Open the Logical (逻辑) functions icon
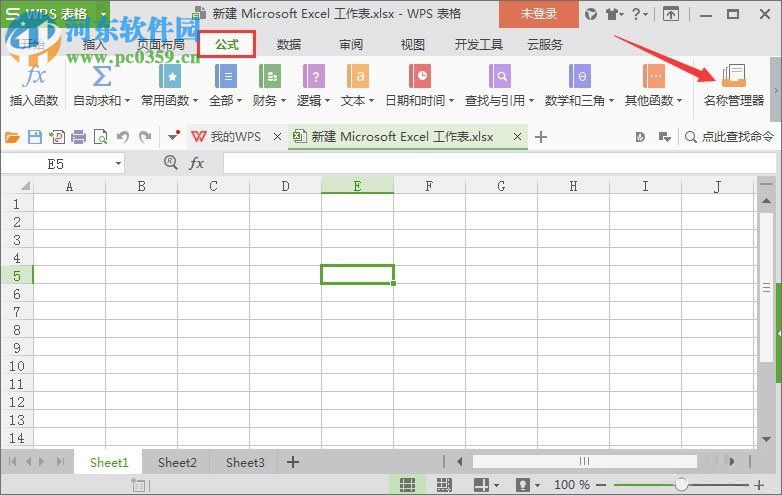The image size is (782, 495). pos(314,76)
